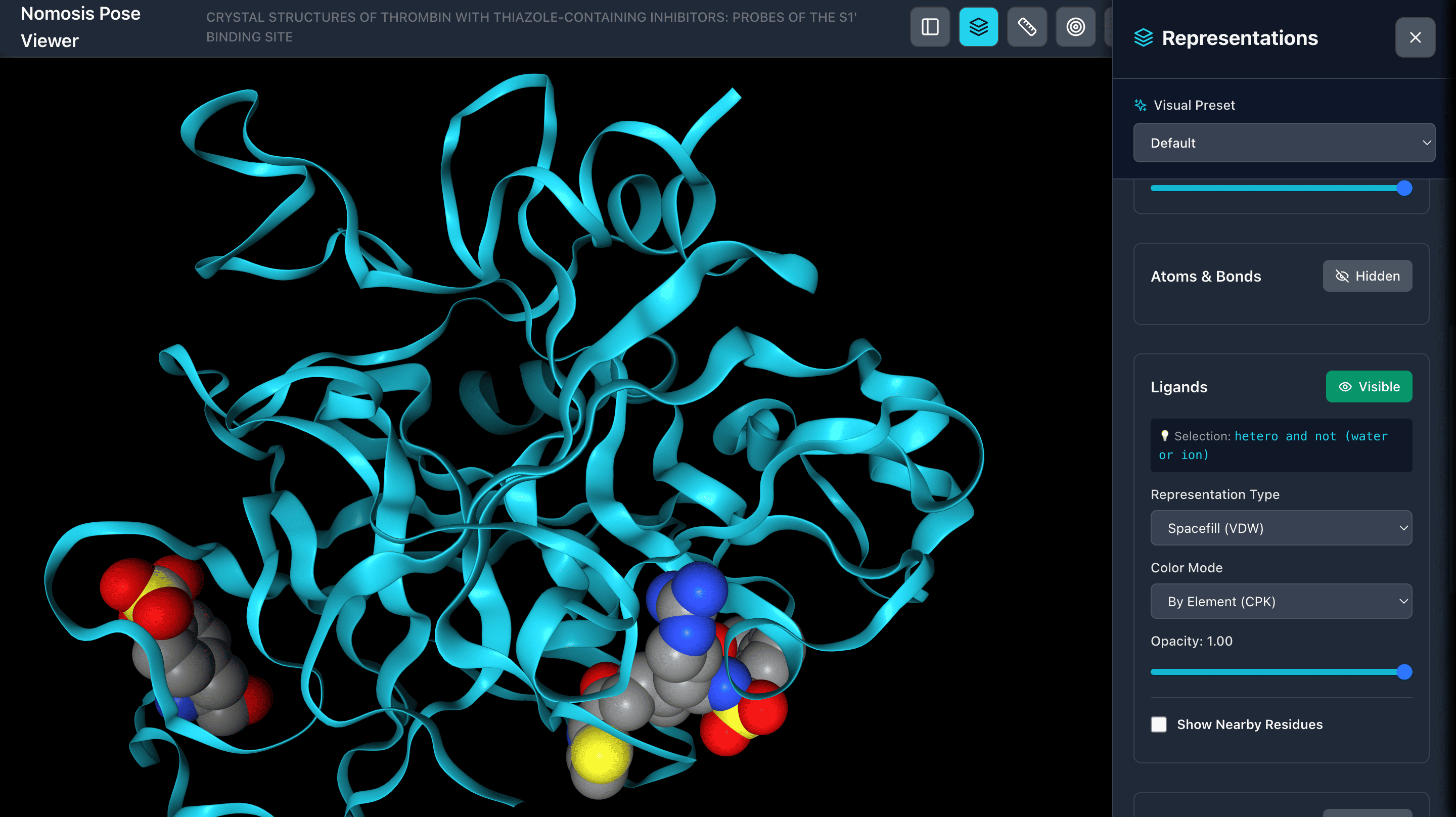
Task: Toggle Ligands Visible button
Action: point(1369,387)
